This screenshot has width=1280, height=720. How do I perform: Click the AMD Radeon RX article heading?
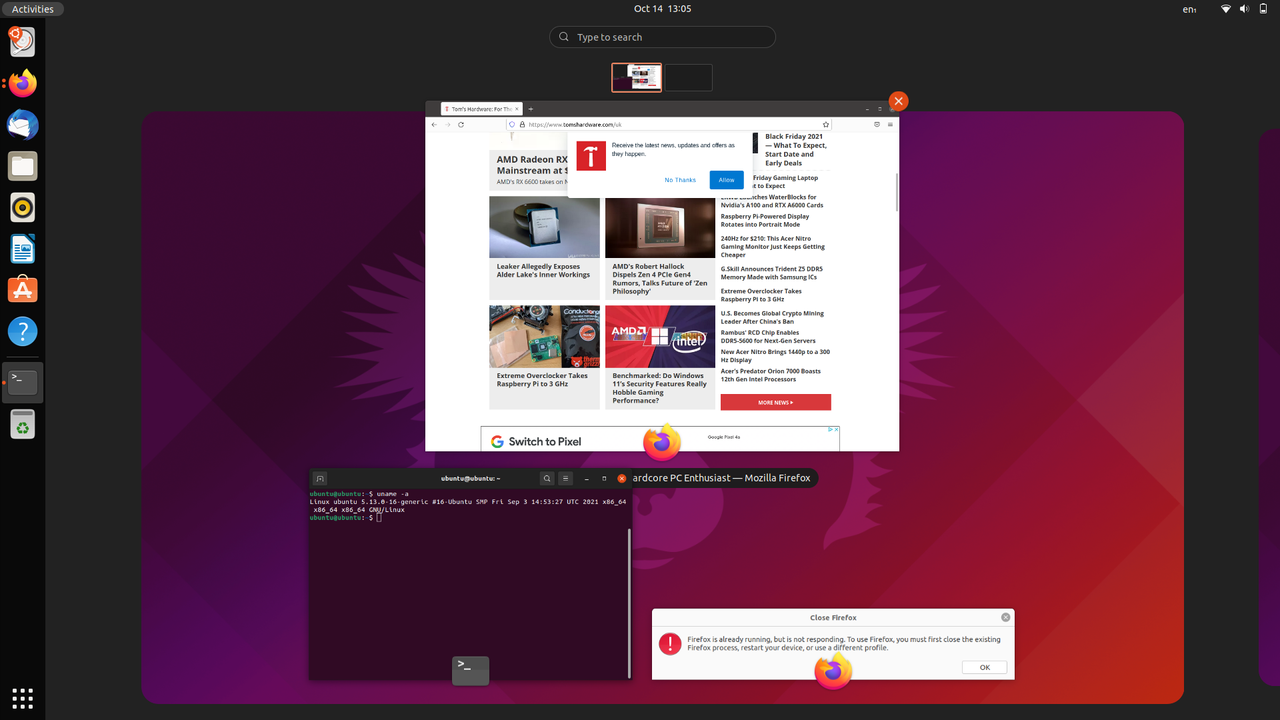pos(532,165)
